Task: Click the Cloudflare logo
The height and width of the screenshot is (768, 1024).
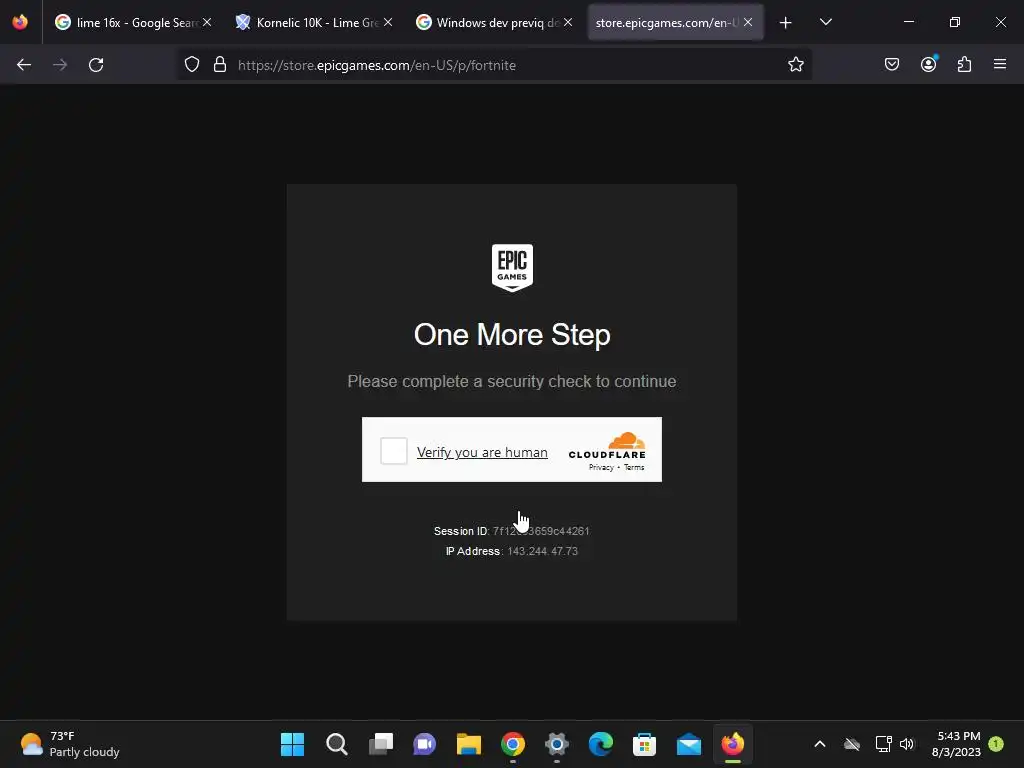Action: 607,445
